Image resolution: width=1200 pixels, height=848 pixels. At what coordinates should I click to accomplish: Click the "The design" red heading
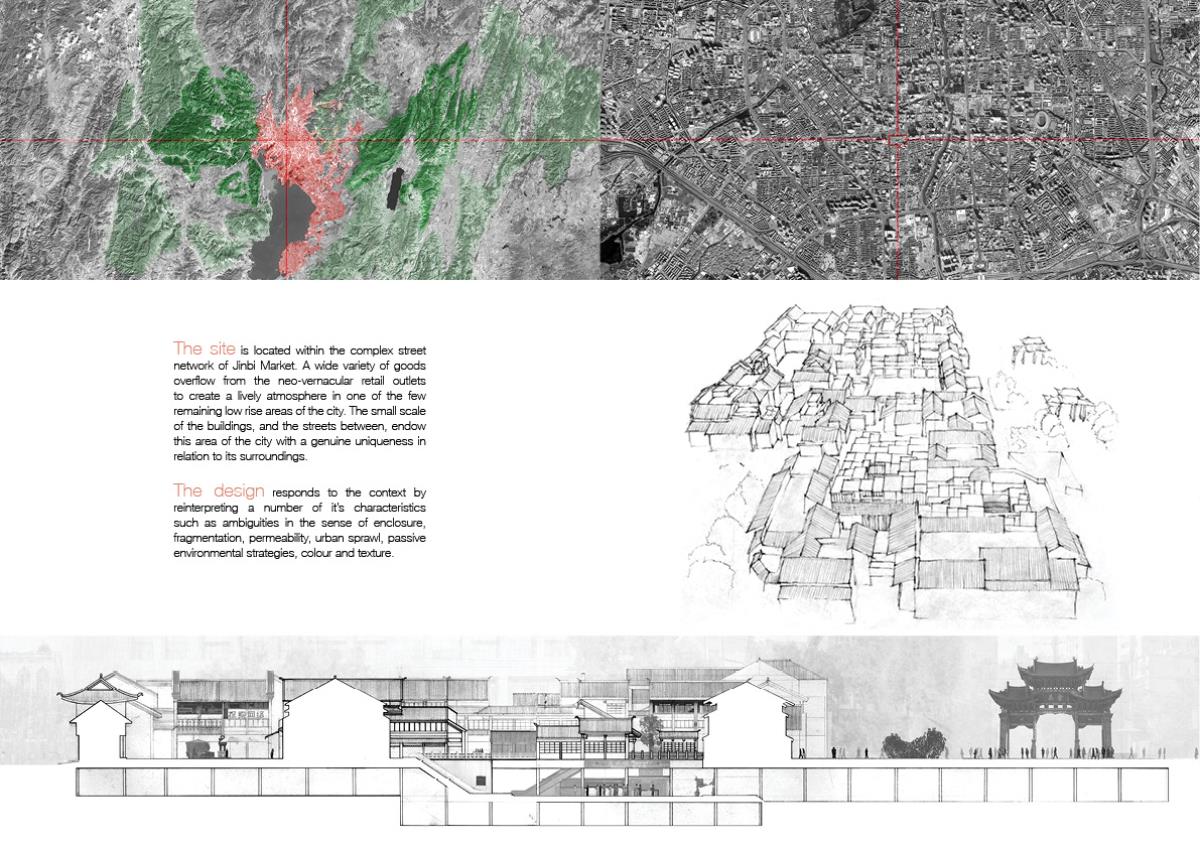click(219, 491)
